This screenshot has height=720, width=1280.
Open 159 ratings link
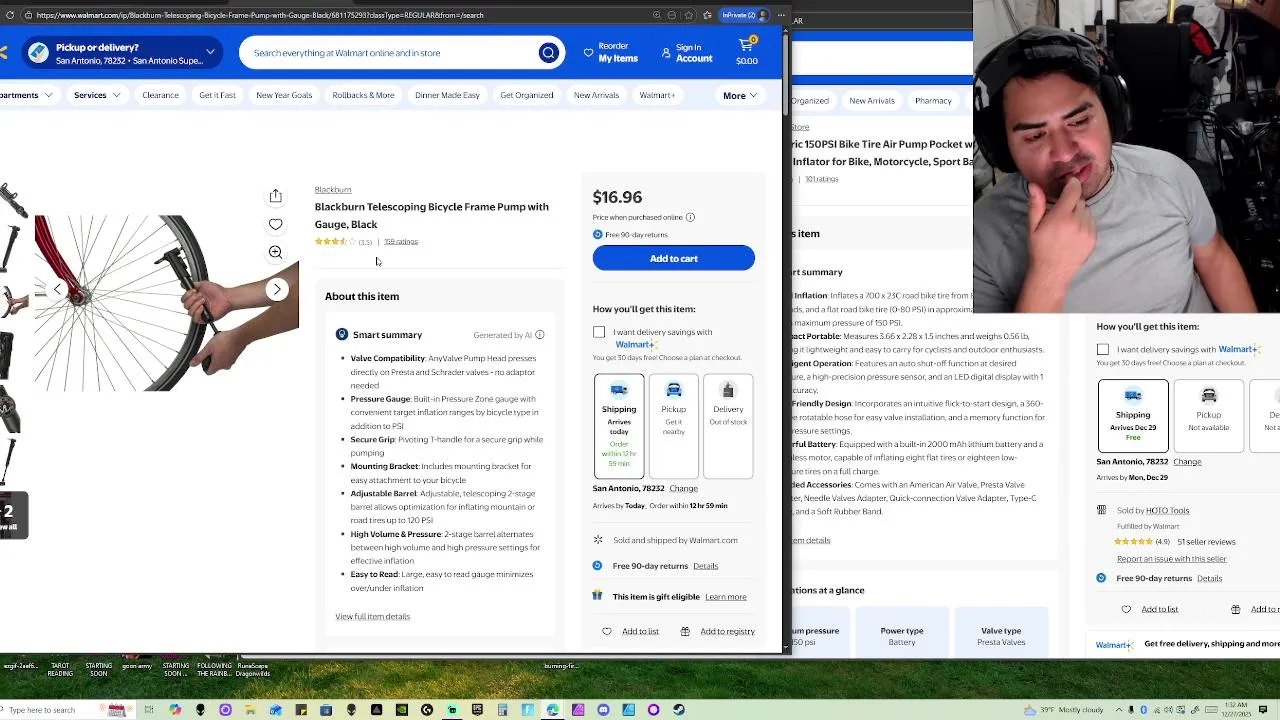(401, 242)
